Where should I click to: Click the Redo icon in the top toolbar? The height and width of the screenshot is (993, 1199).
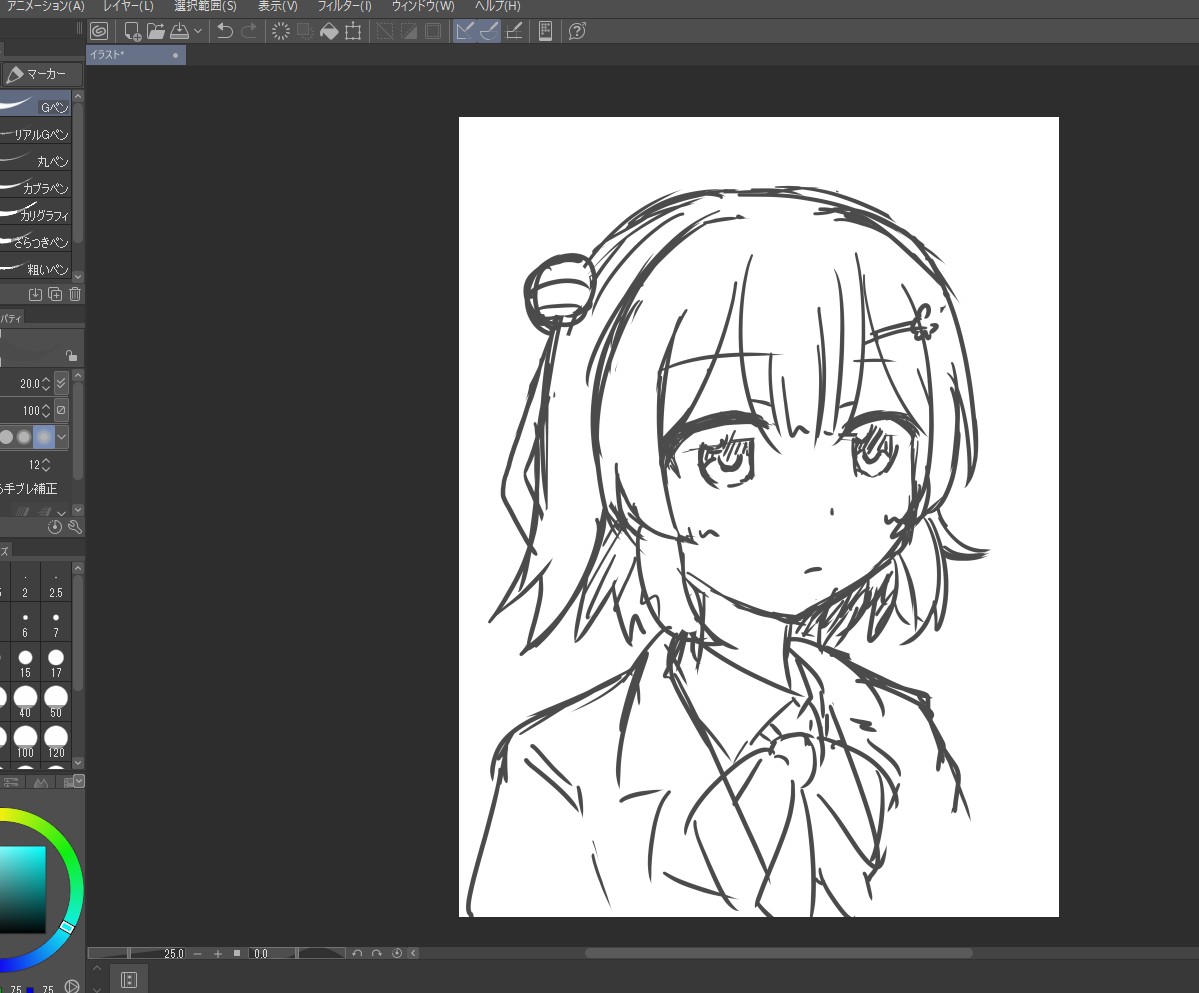247,31
